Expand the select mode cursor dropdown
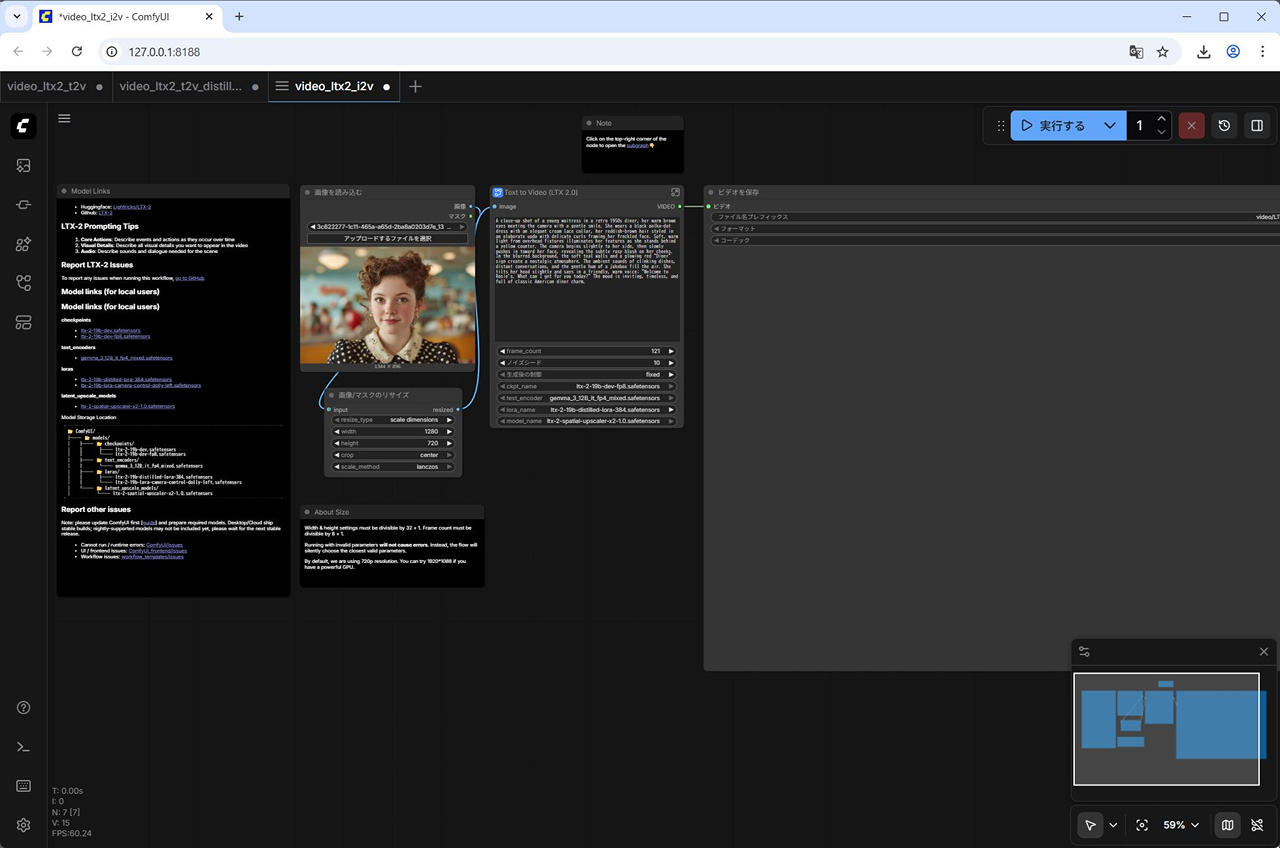This screenshot has width=1280, height=848. click(x=1113, y=825)
